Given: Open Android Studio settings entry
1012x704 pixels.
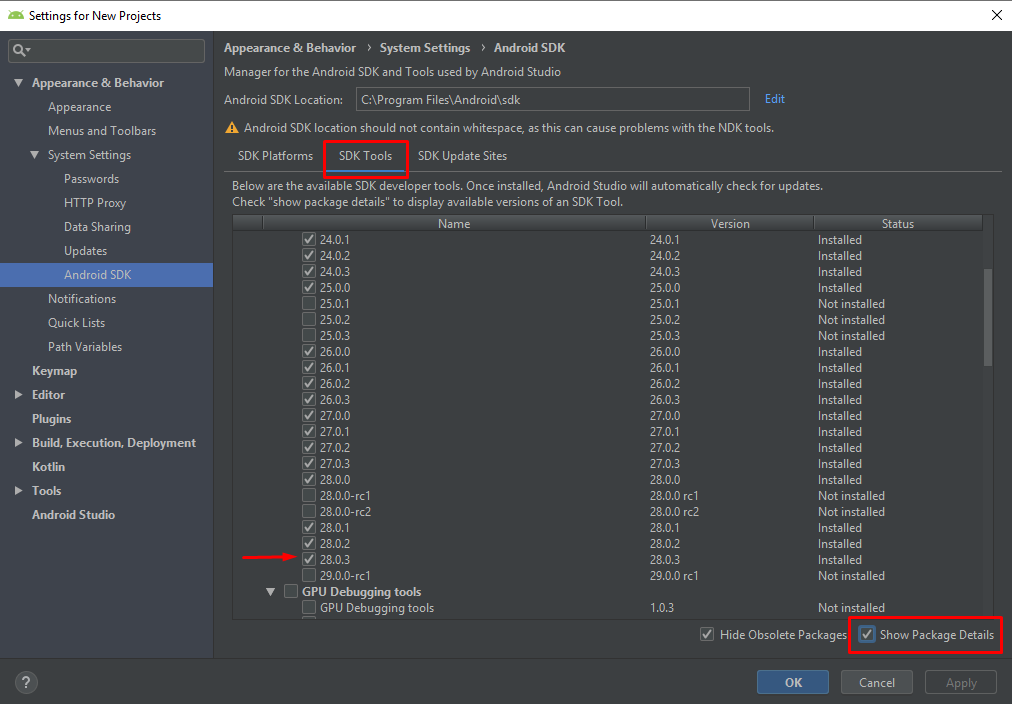Looking at the screenshot, I should coord(74,515).
